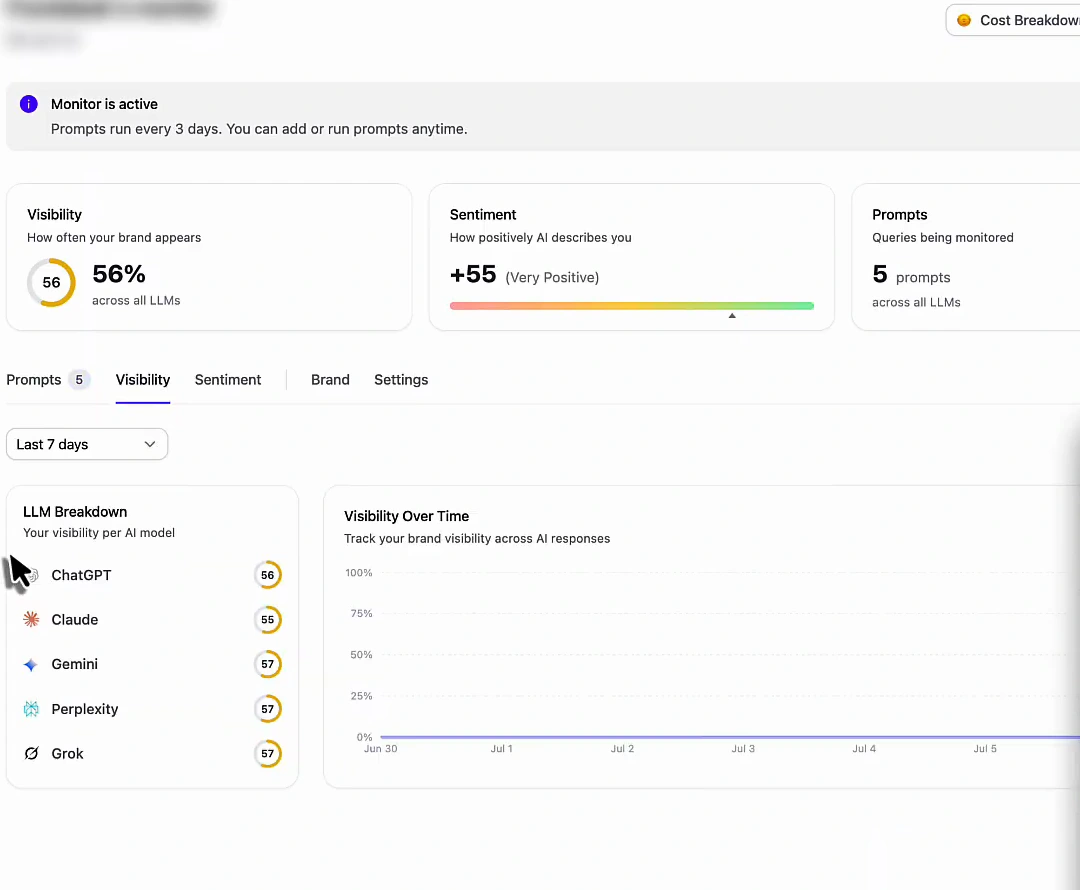Click the visibility line on the chart
The width and height of the screenshot is (1080, 890).
click(730, 737)
